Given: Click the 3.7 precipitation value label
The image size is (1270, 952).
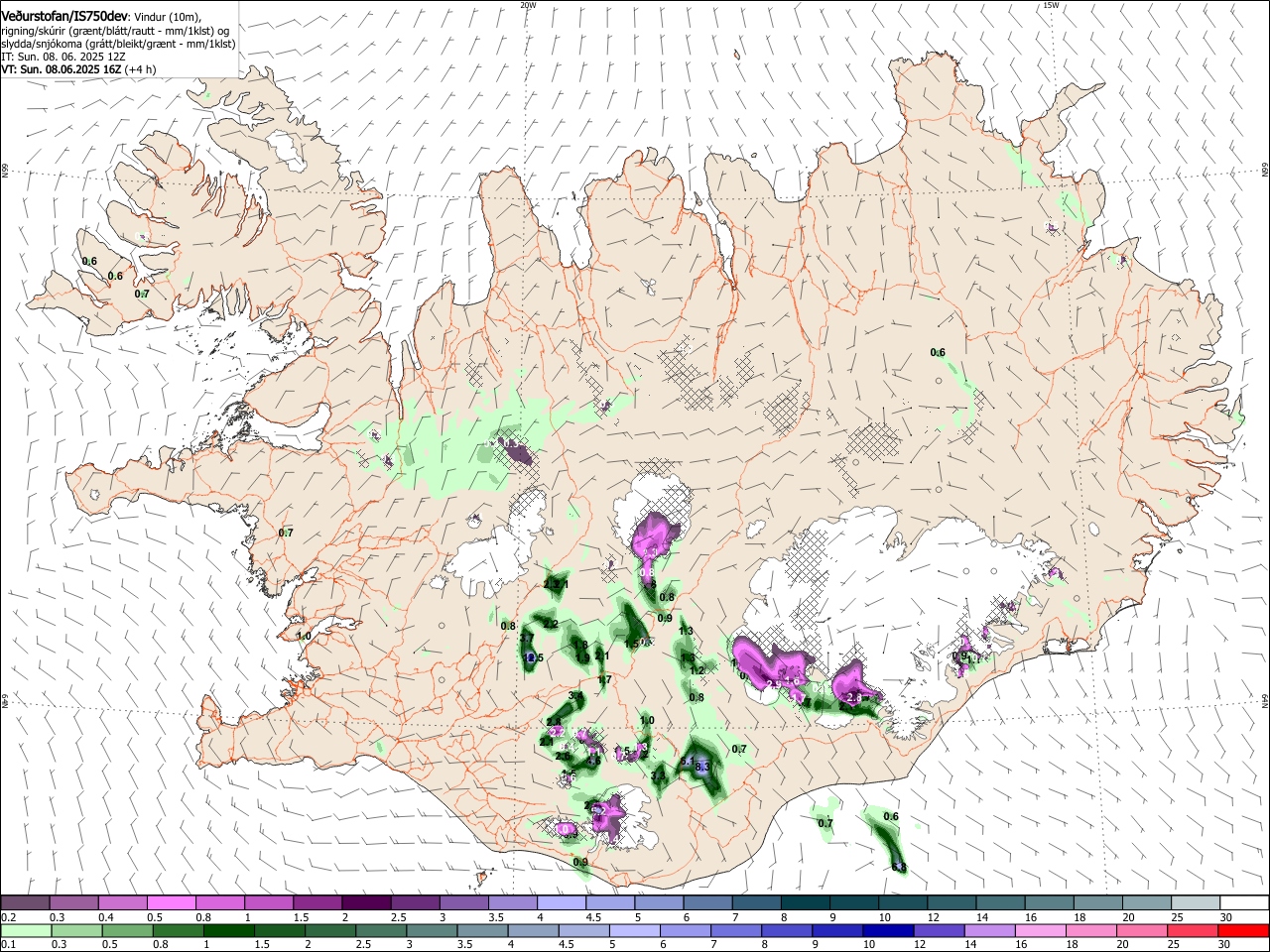Looking at the screenshot, I should coord(527,639).
